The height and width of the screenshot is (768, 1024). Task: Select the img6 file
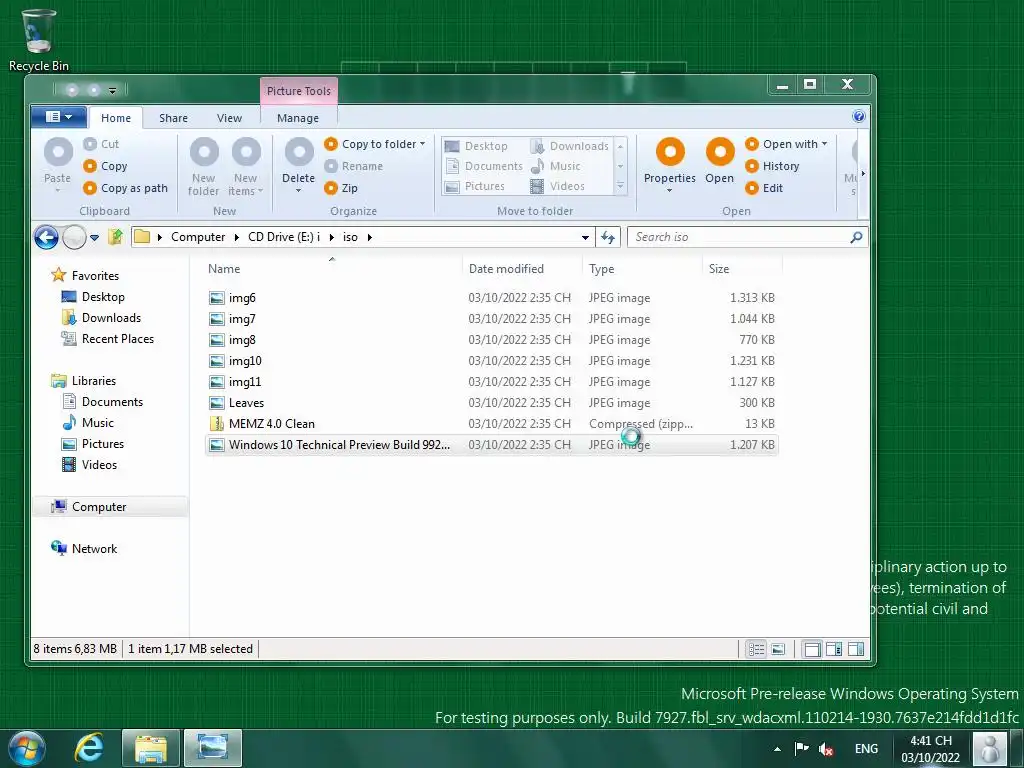[491, 298]
